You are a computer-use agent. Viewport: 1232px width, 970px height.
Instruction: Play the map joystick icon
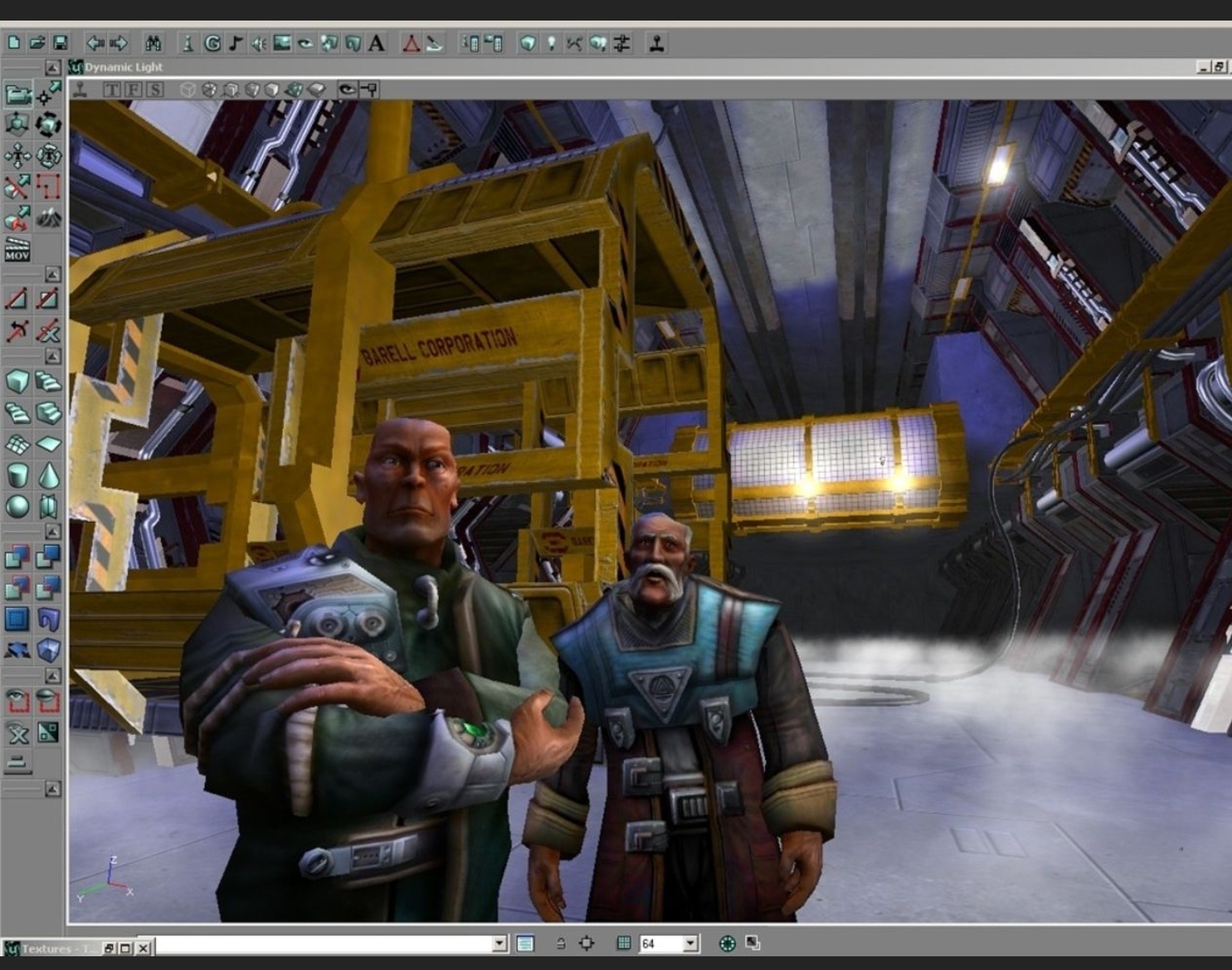click(x=657, y=43)
